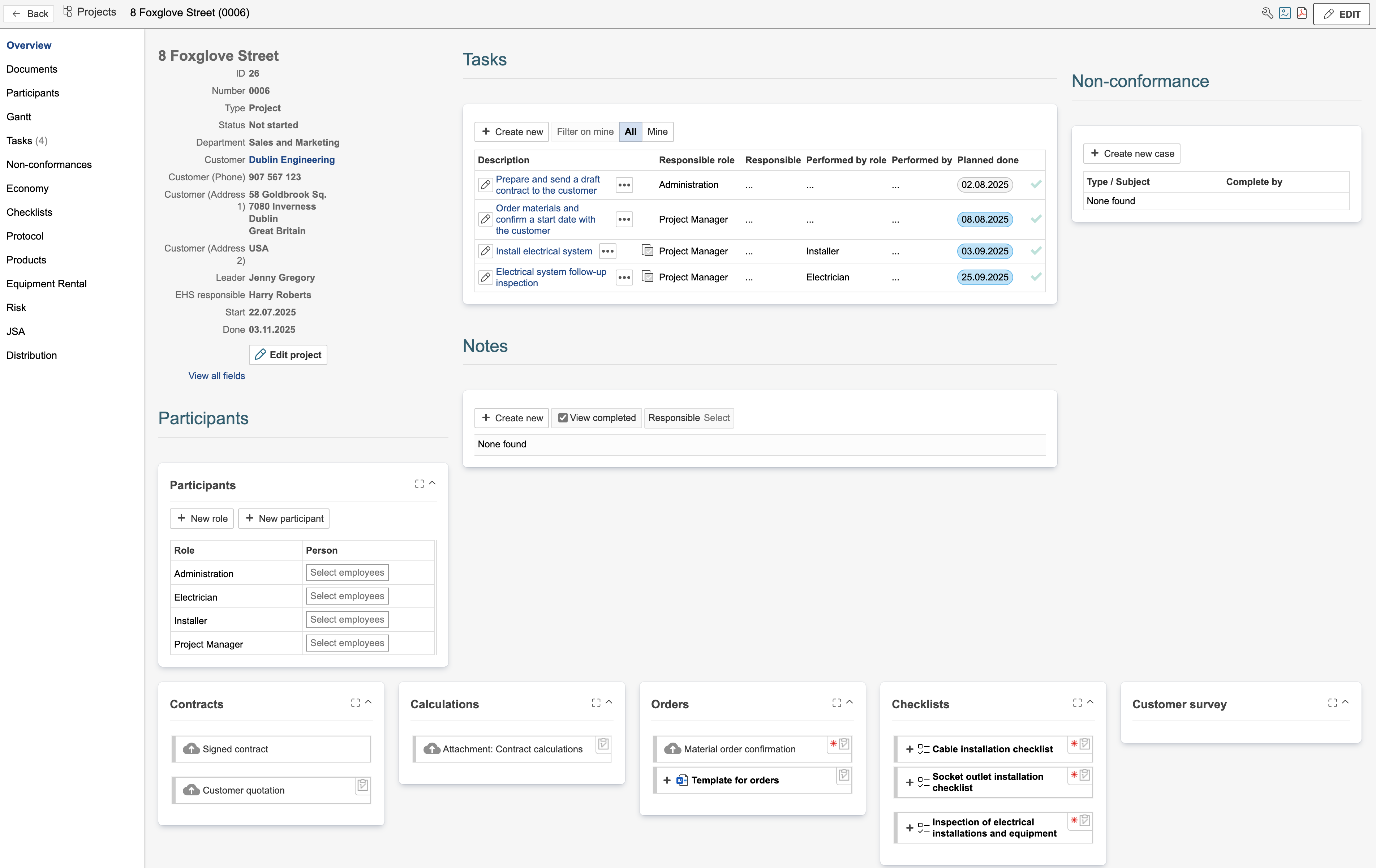Collapse the Checklists panel chevron

pos(1090,702)
